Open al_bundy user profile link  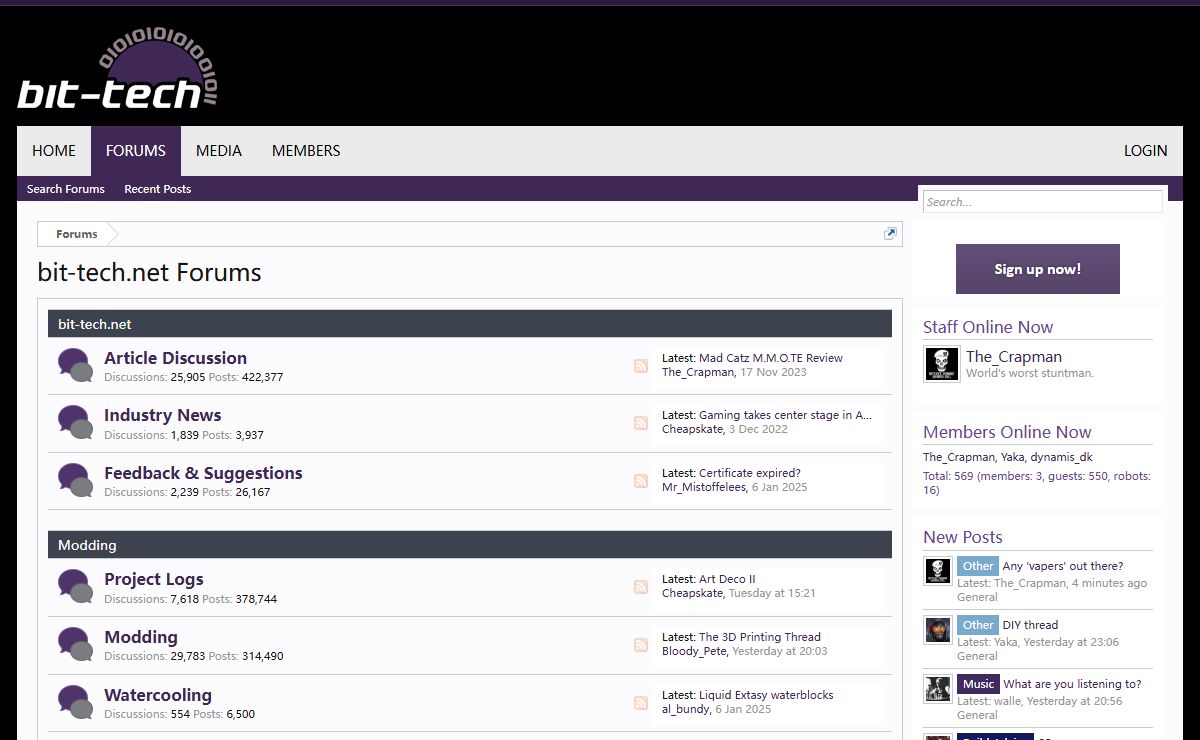pos(686,709)
